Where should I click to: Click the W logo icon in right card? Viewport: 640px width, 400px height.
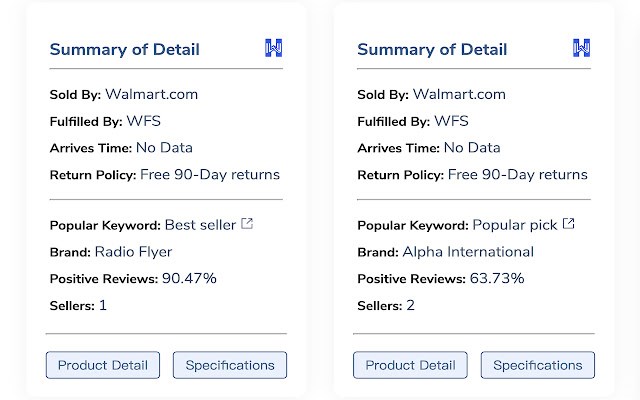click(582, 48)
